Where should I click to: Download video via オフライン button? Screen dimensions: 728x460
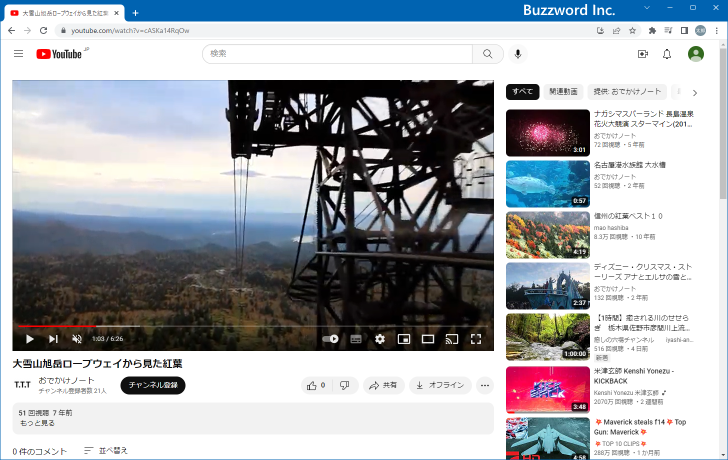click(x=440, y=385)
